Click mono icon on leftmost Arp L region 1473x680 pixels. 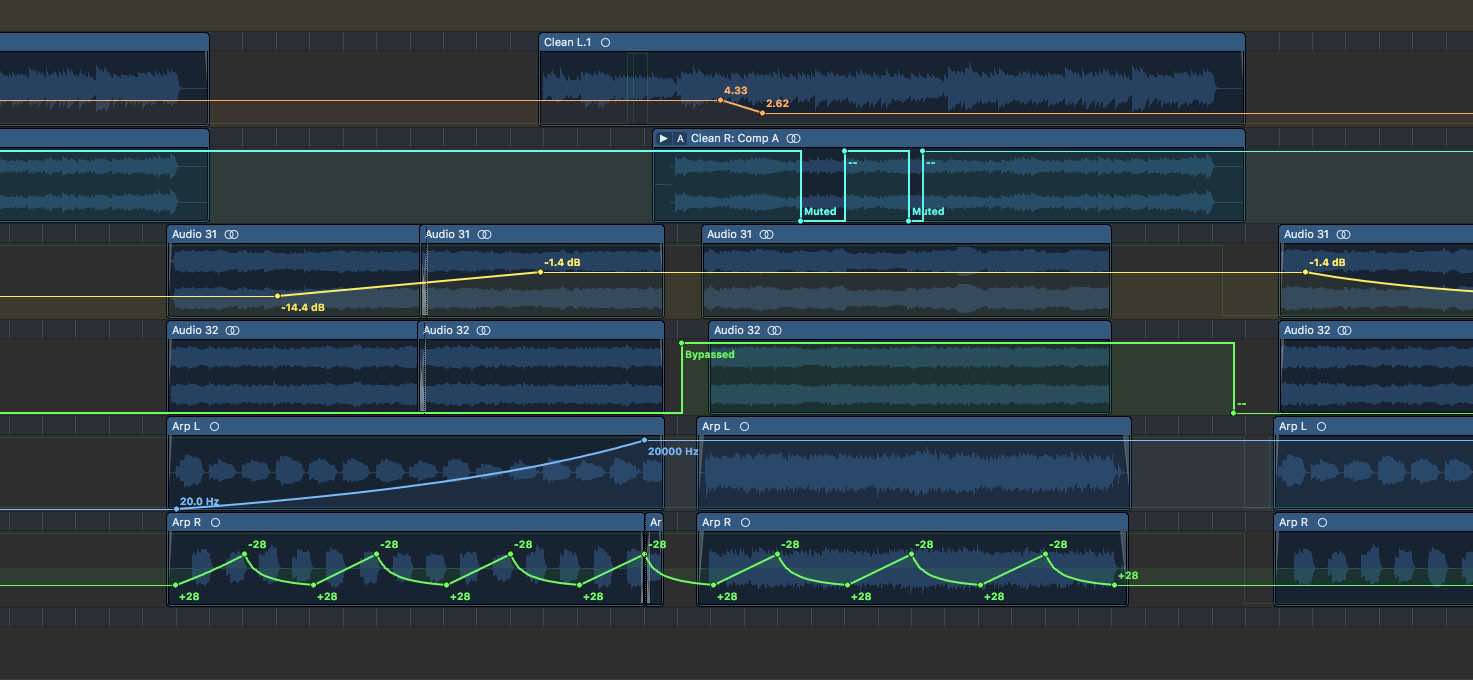[x=215, y=426]
